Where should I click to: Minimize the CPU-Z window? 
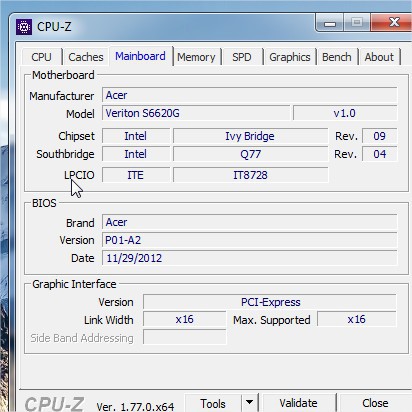click(x=330, y=23)
